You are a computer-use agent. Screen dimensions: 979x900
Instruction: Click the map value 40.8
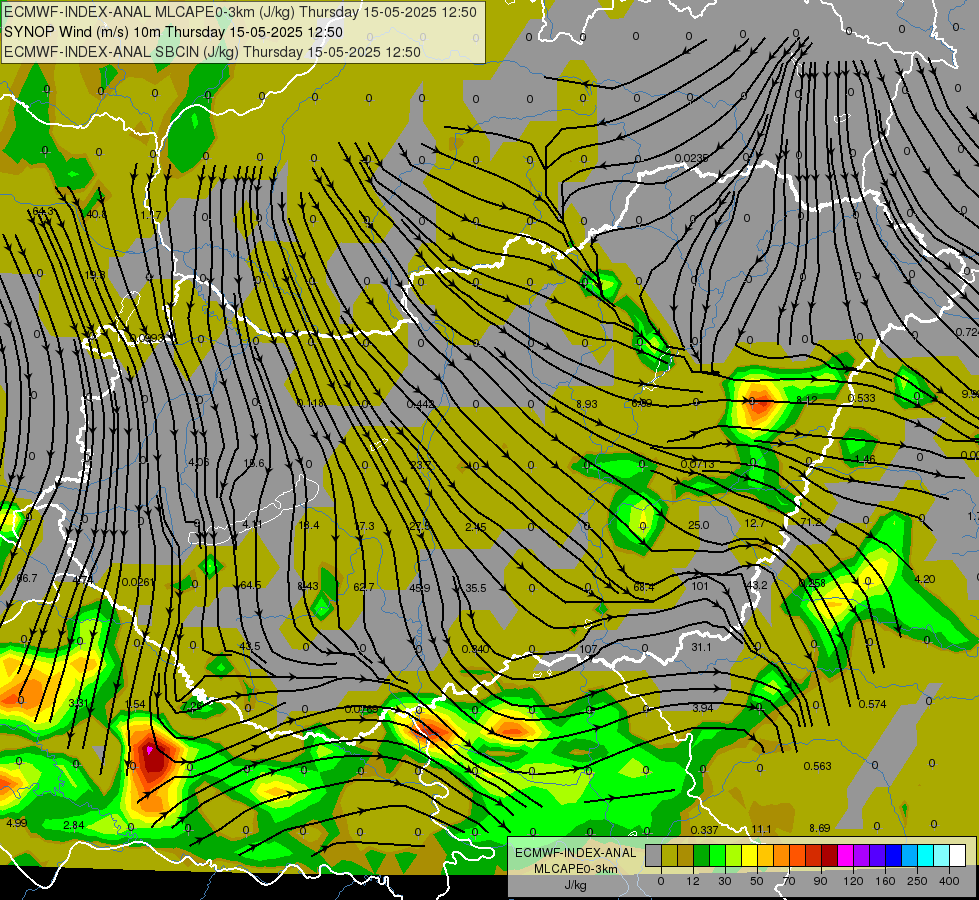[x=96, y=214]
